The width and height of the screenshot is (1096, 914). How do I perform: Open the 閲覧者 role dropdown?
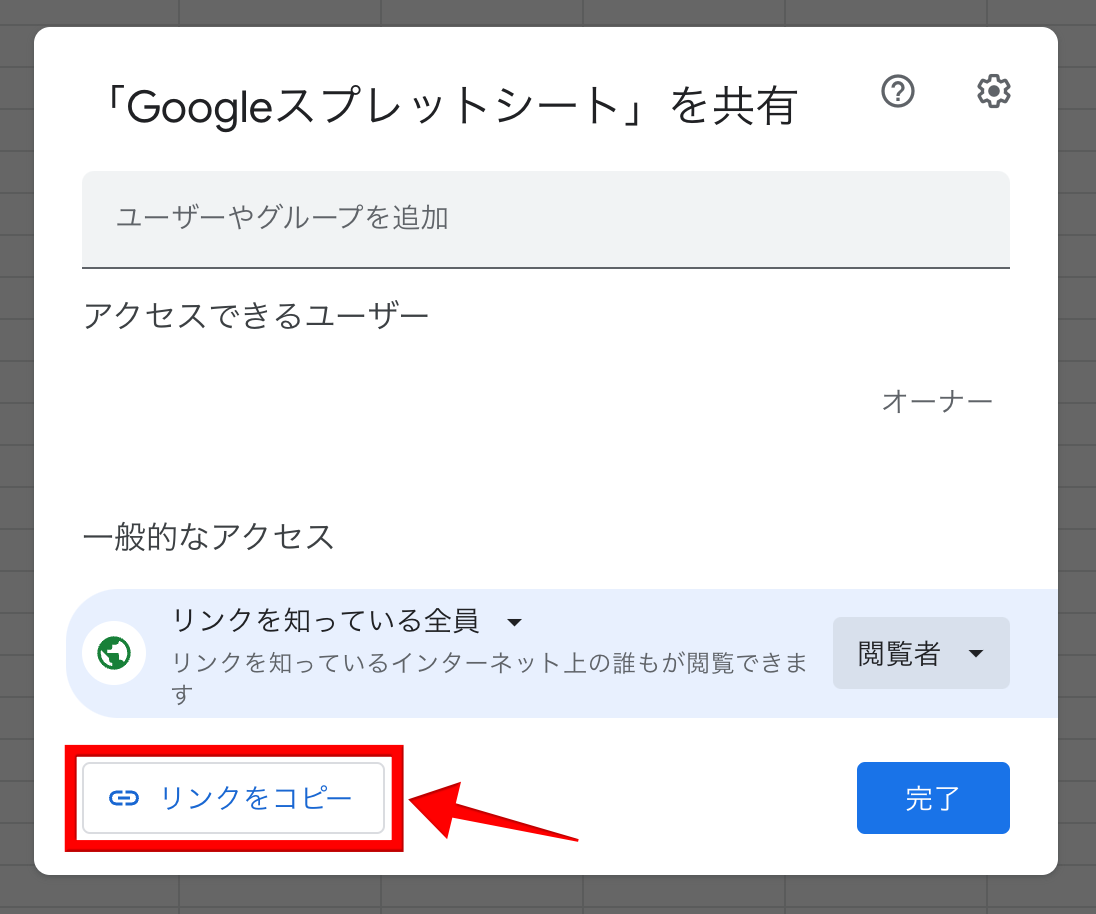[x=921, y=653]
